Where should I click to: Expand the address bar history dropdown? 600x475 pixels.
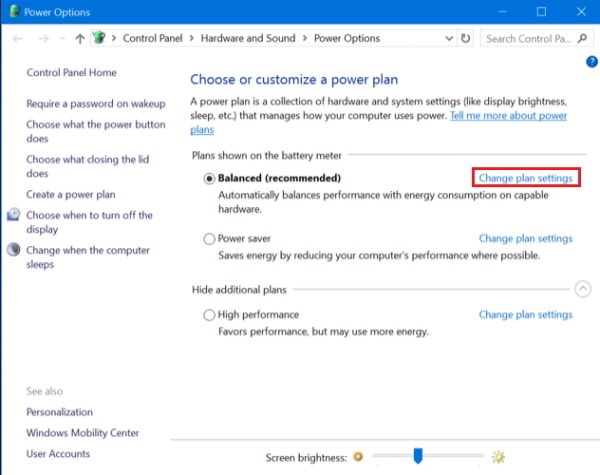pos(449,38)
